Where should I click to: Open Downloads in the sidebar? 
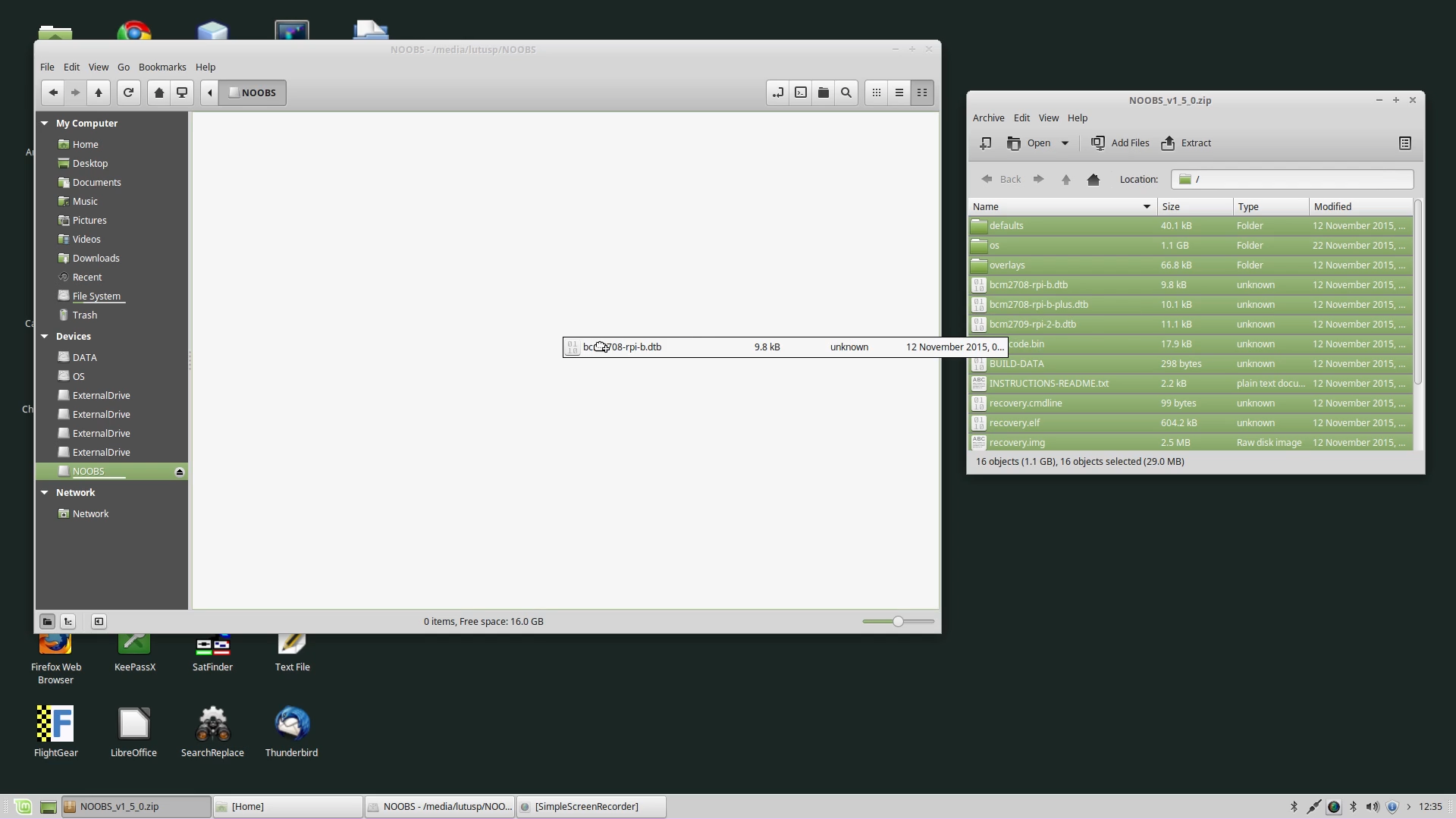click(96, 258)
